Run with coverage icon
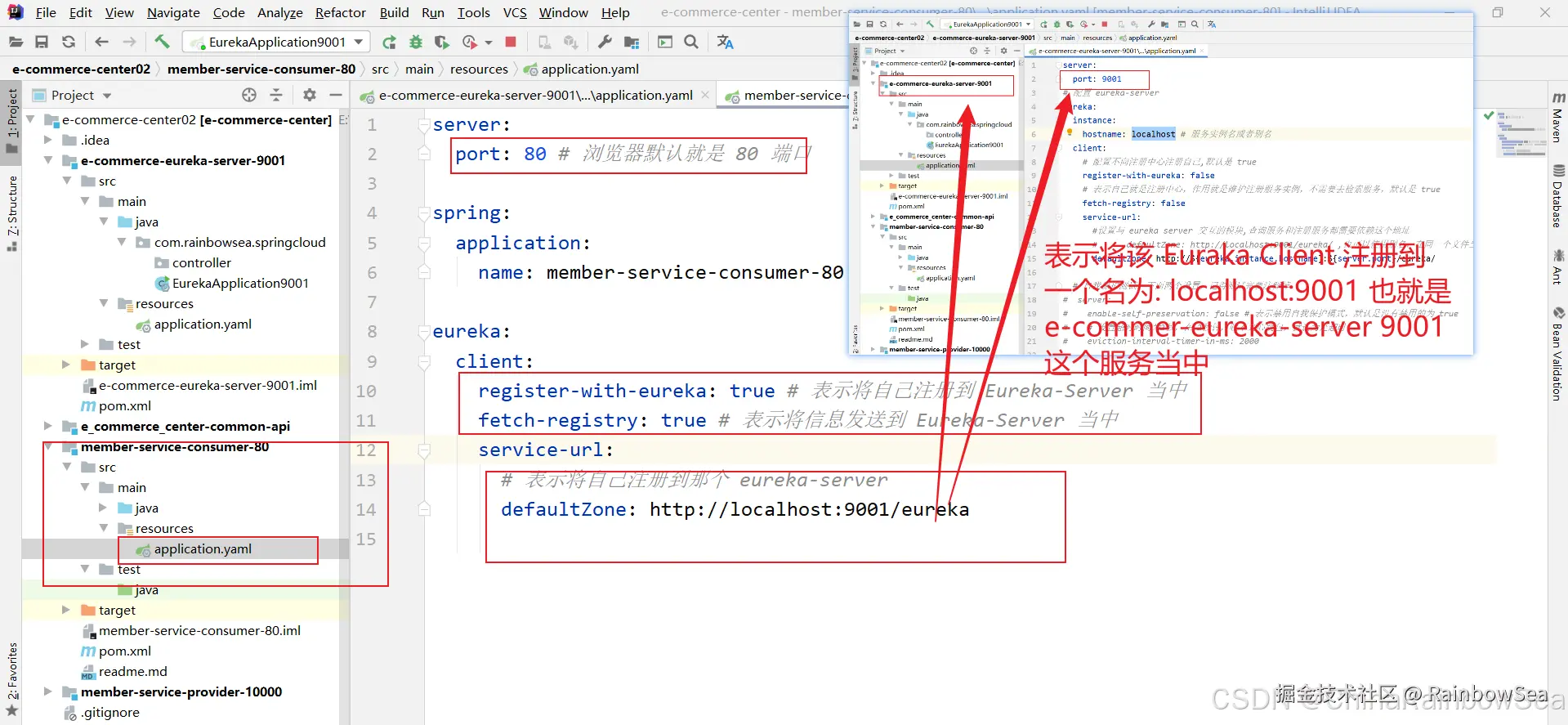This screenshot has height=725, width=1568. pos(442,42)
